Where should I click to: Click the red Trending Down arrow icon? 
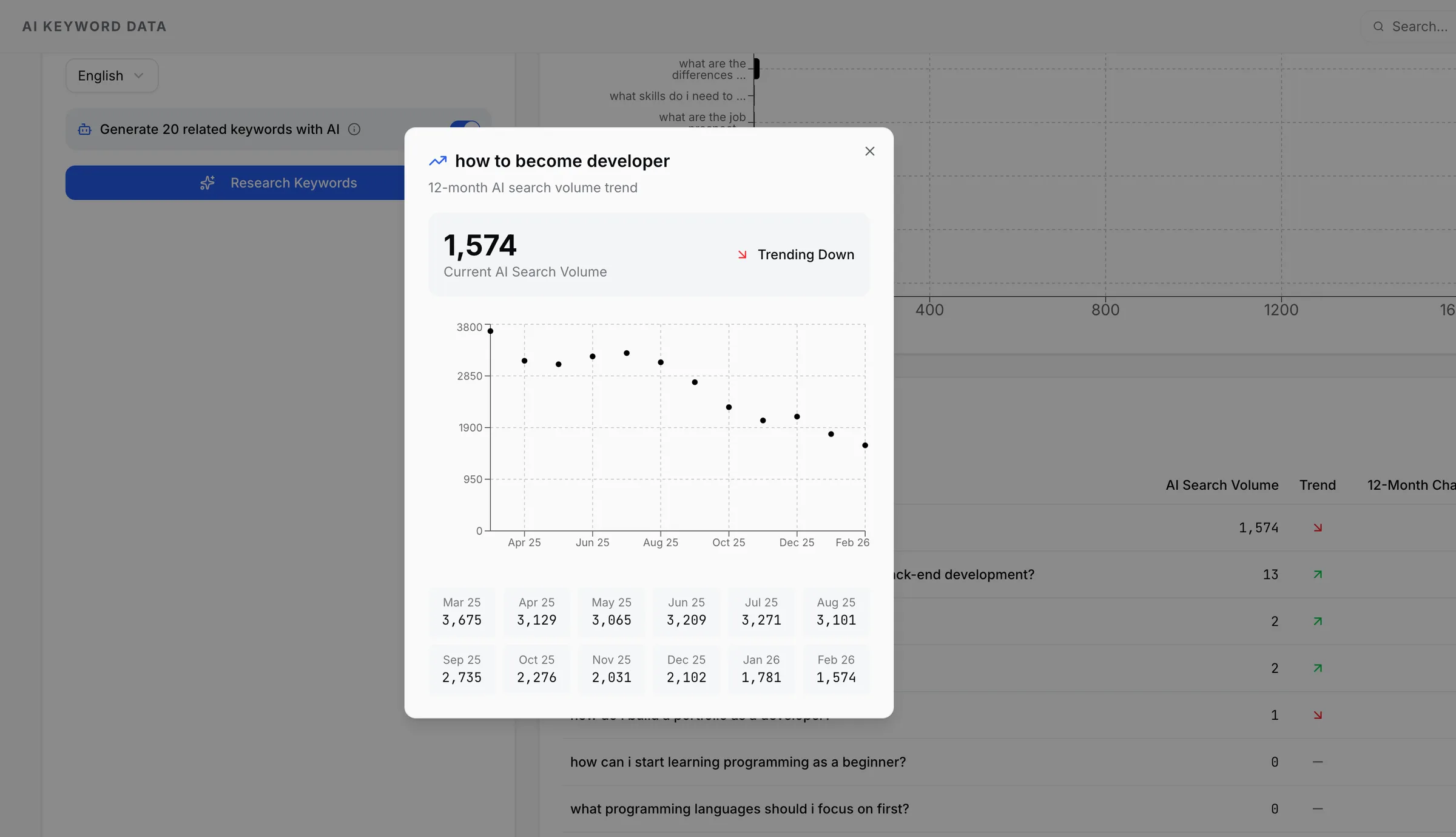click(742, 255)
